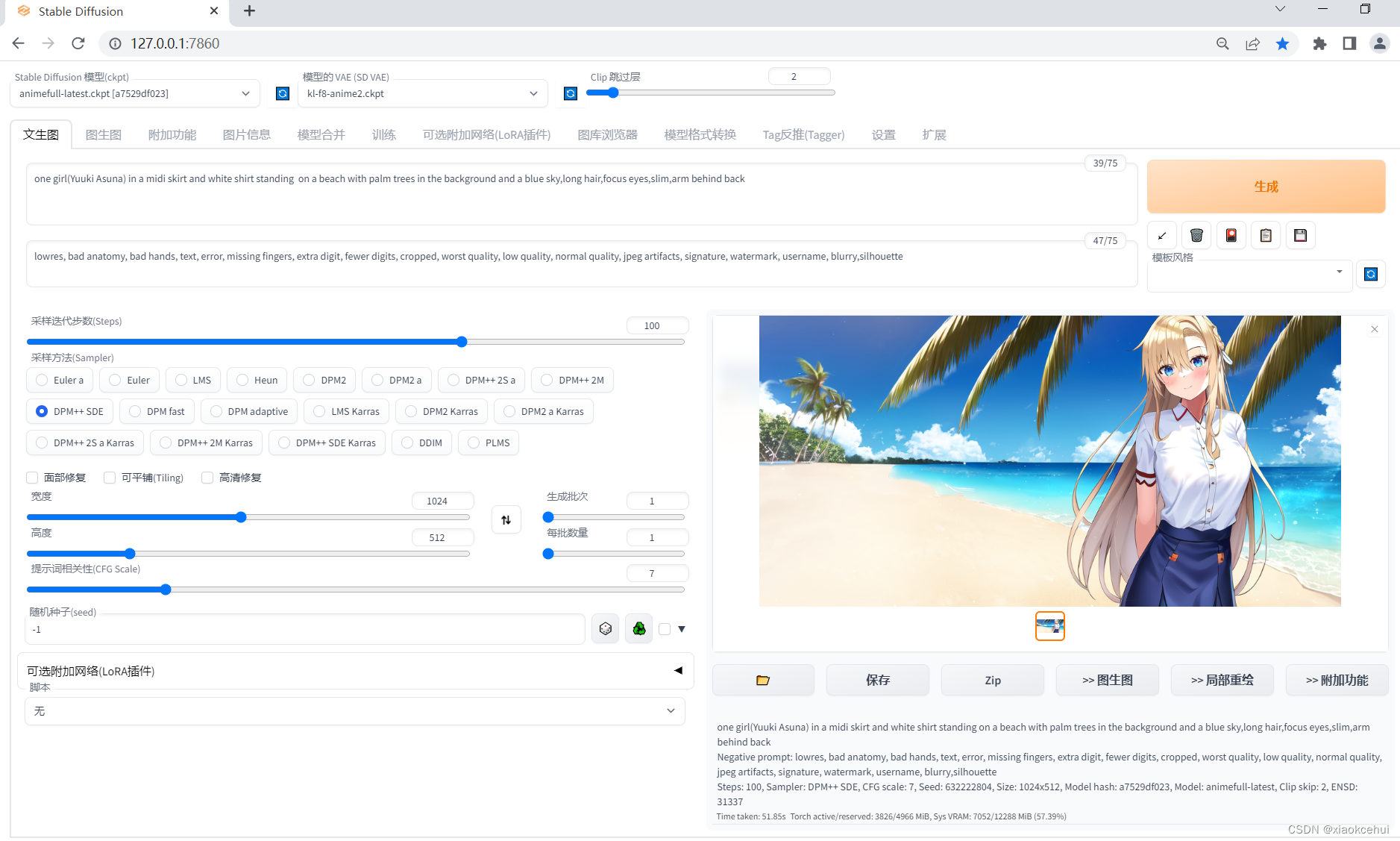Open the 设置 settings tab
Image resolution: width=1400 pixels, height=841 pixels.
[x=884, y=134]
